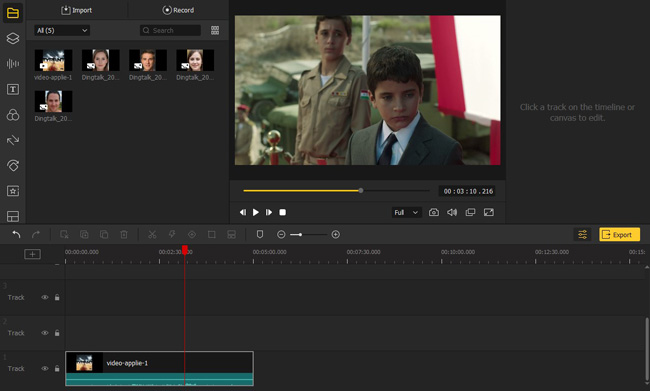Screen dimensions: 650x391
Task: Mute the preview volume speaker icon
Action: click(452, 212)
